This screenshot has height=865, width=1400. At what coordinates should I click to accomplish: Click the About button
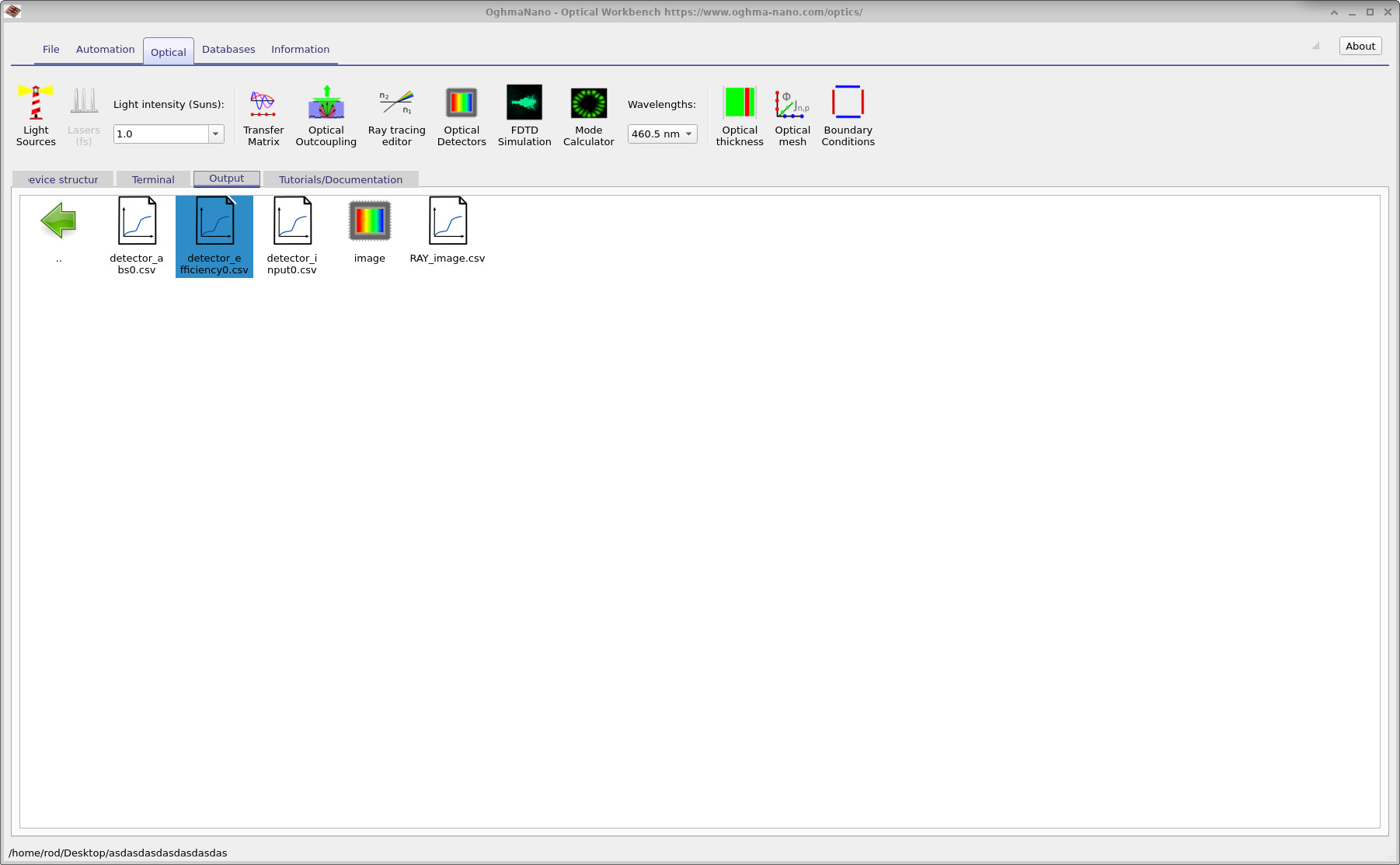pos(1360,46)
